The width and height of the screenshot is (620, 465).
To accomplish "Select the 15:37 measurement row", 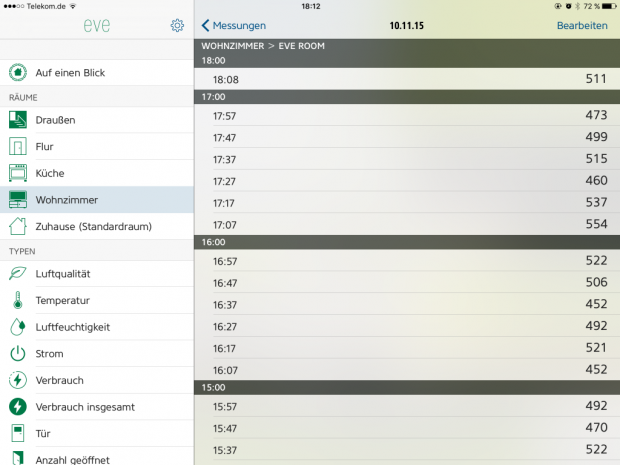I will click(x=407, y=450).
